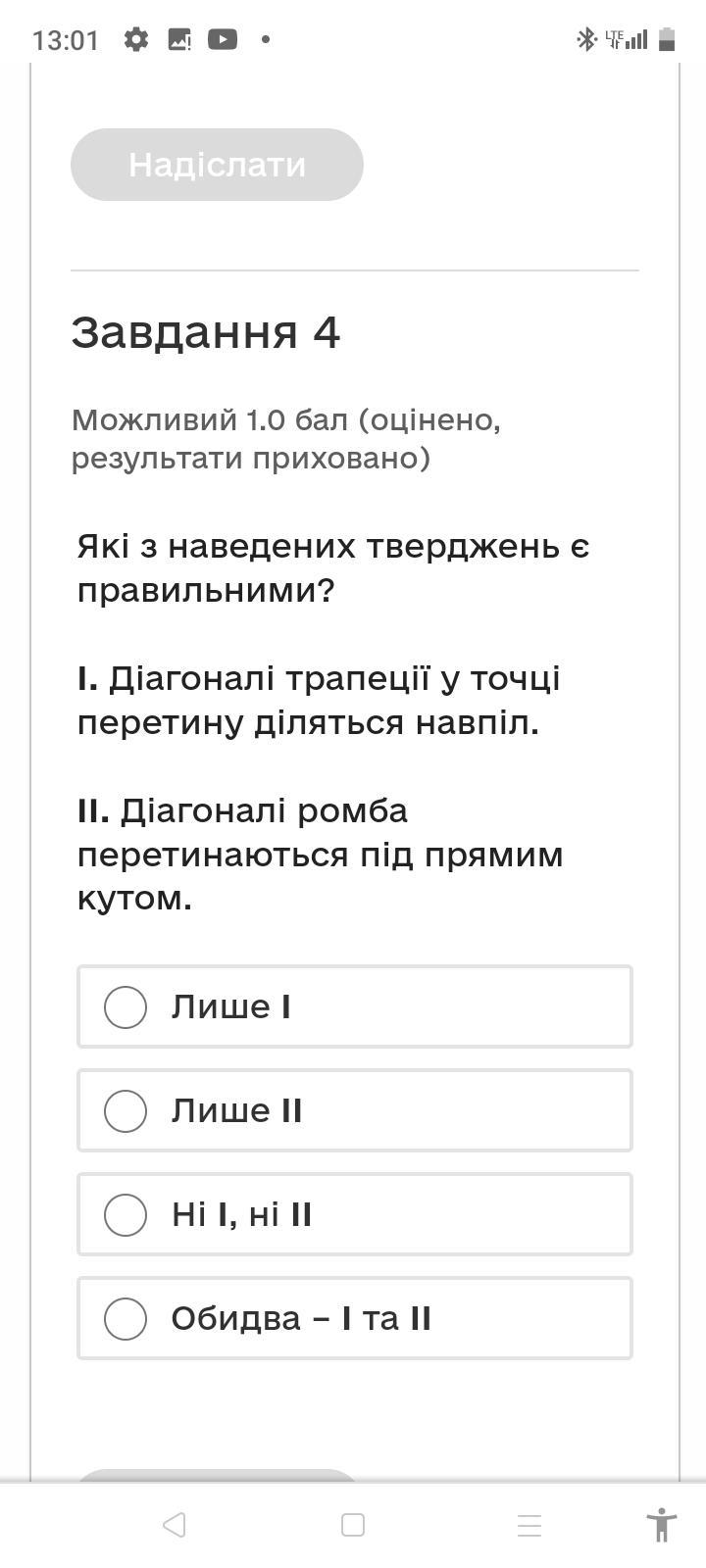The width and height of the screenshot is (706, 1568).
Task: Tap the 'Завдання 4' heading
Action: click(x=206, y=332)
